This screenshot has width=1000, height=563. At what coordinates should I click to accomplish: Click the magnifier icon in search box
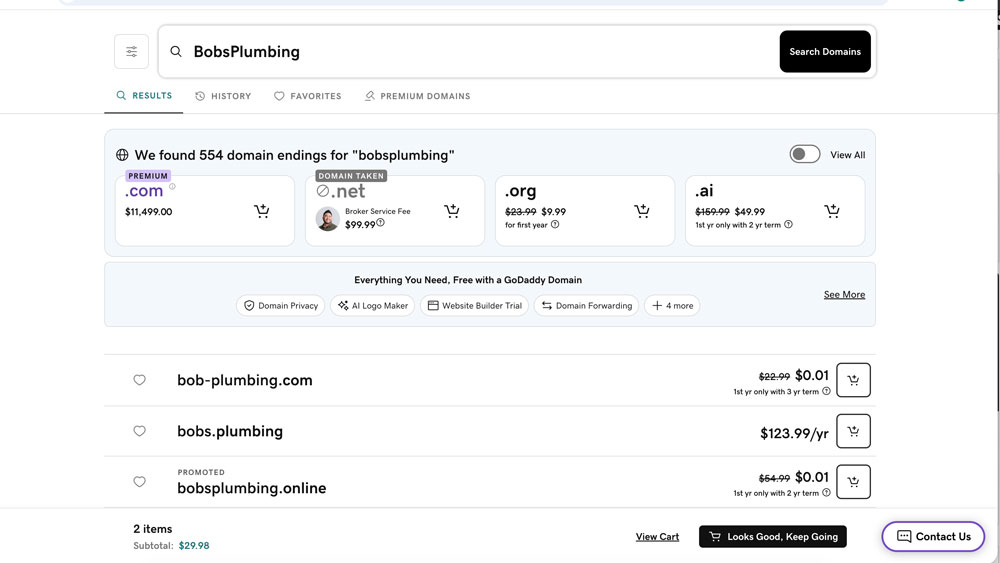[x=176, y=52]
